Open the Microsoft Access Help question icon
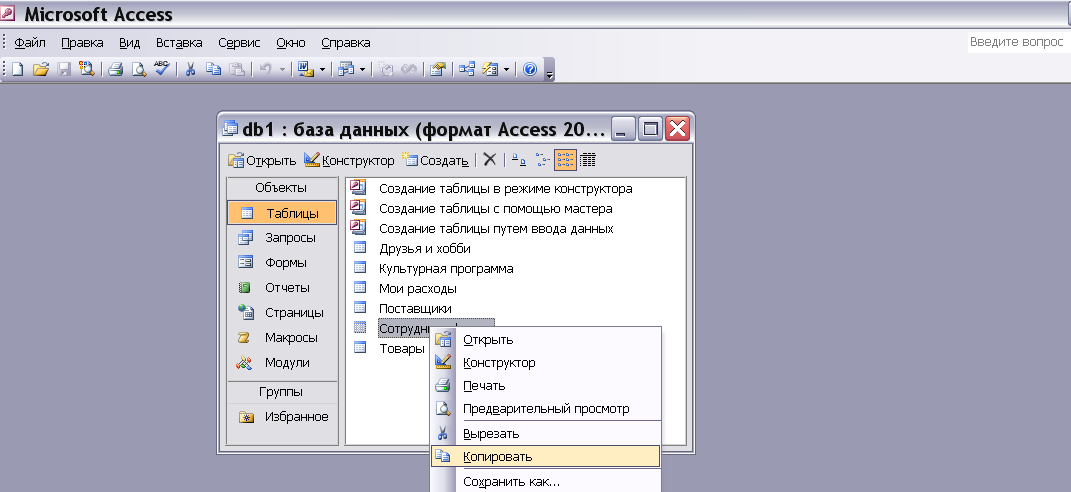Image resolution: width=1071 pixels, height=492 pixels. click(x=530, y=69)
